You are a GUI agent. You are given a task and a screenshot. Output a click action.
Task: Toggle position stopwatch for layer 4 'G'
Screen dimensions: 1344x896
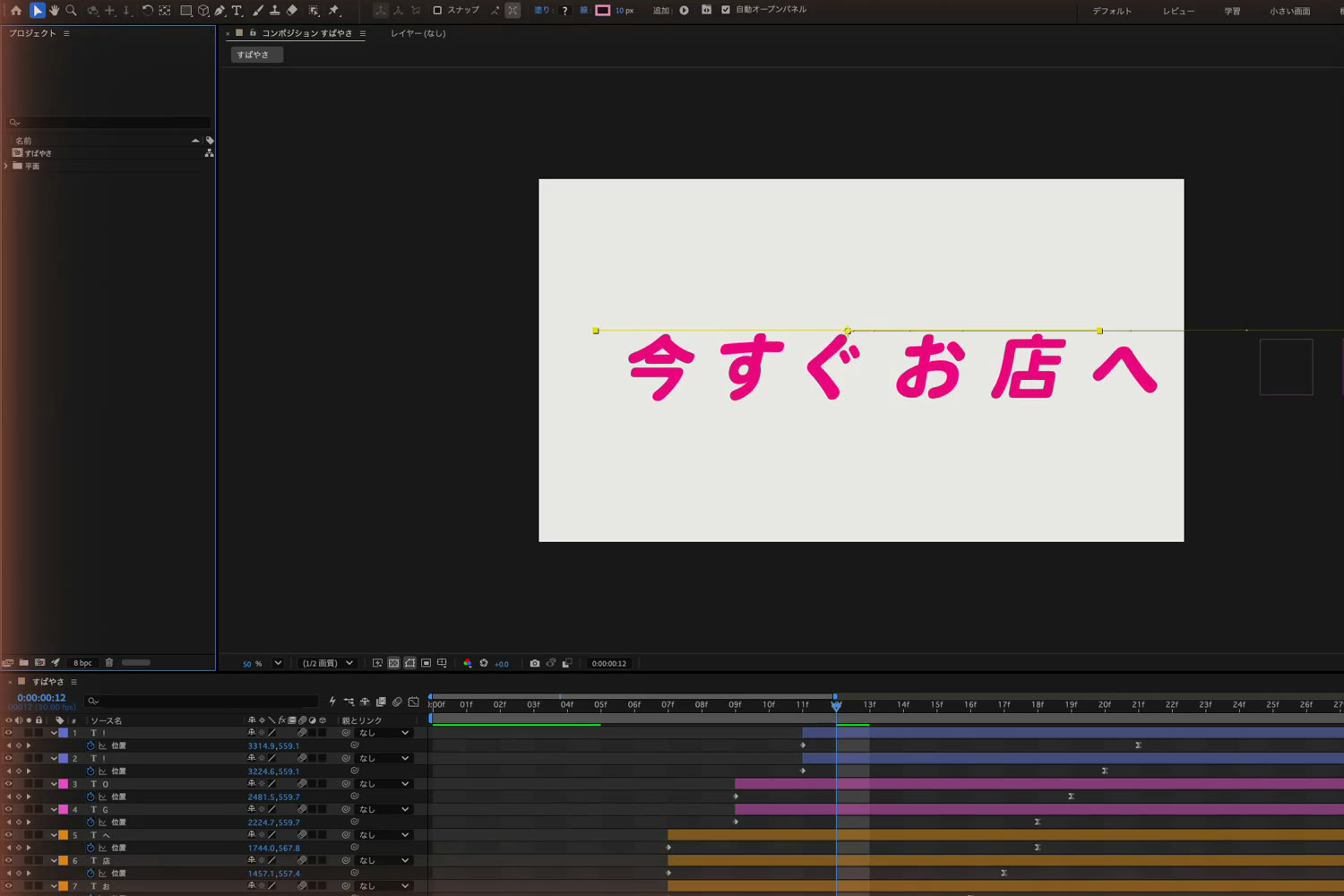(90, 822)
